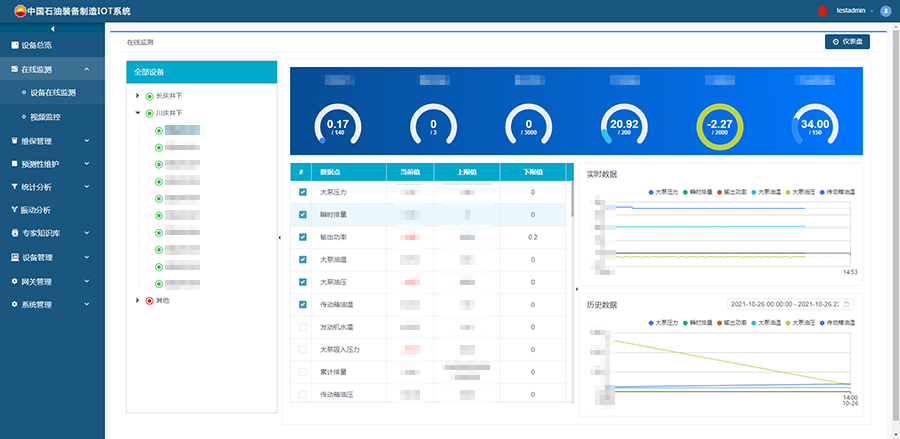Click the 网关管理 gear icon

[15, 282]
